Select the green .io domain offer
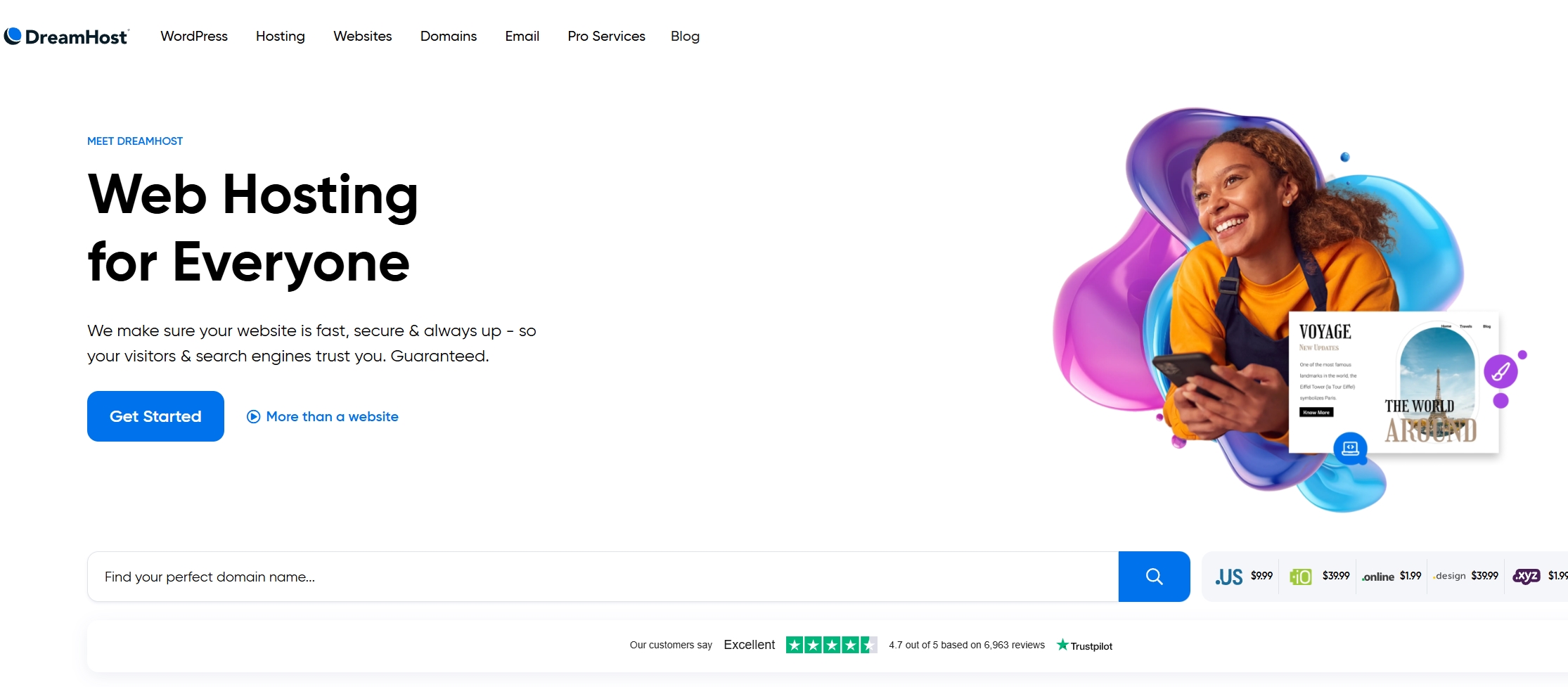The image size is (1568, 687). click(x=1319, y=577)
